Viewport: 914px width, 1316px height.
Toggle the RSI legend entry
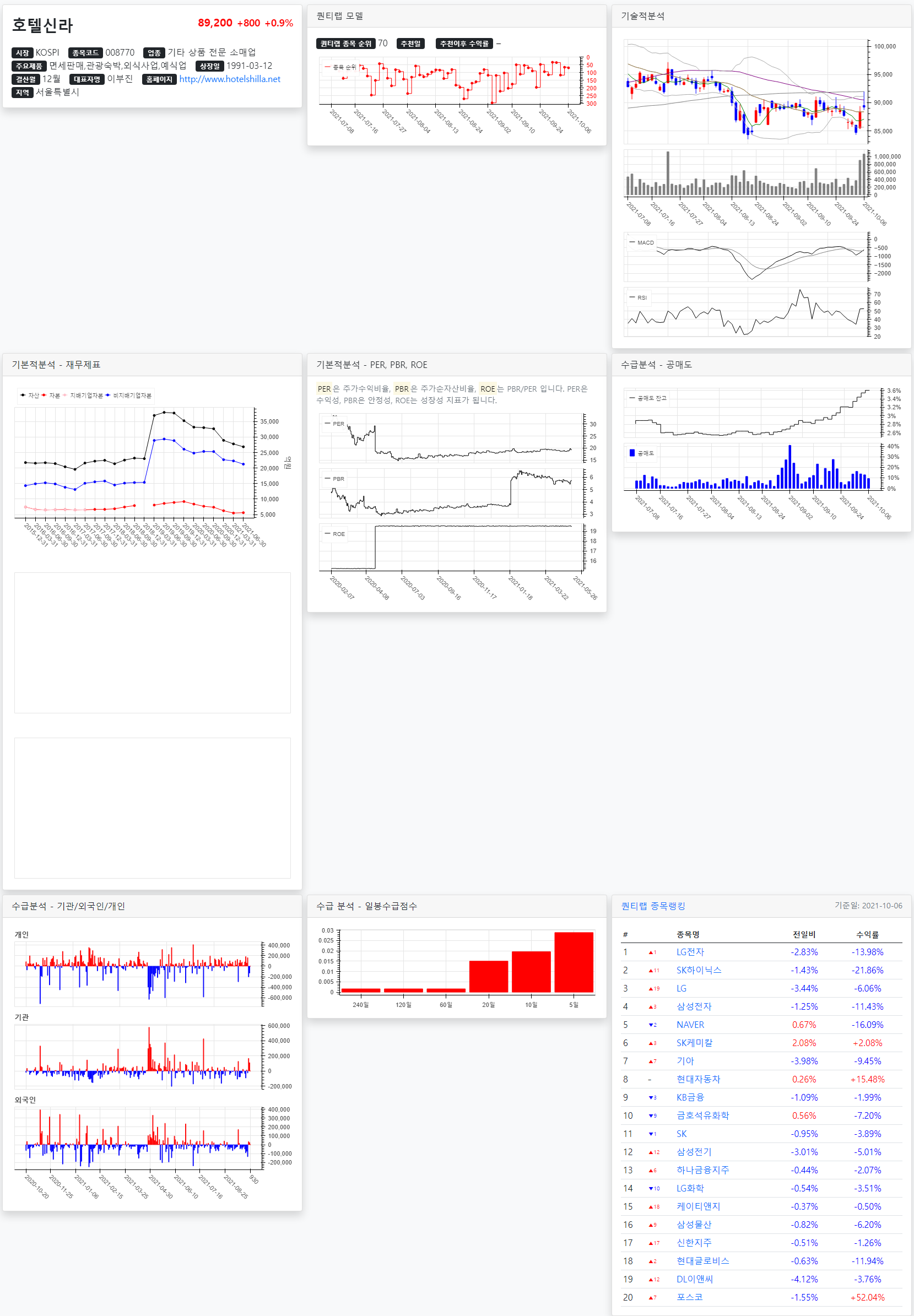tap(638, 298)
